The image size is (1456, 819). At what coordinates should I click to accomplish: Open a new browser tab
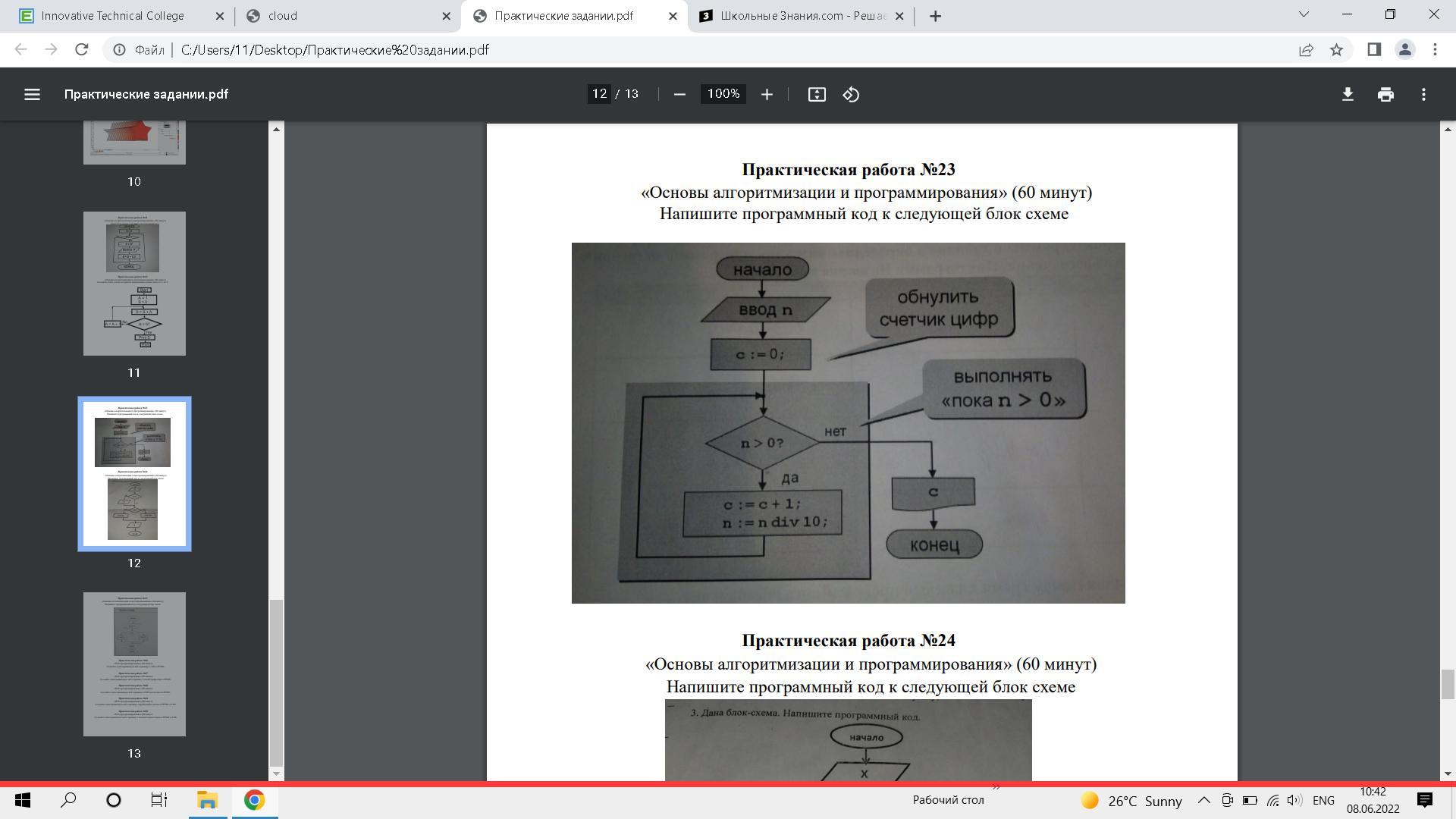935,16
